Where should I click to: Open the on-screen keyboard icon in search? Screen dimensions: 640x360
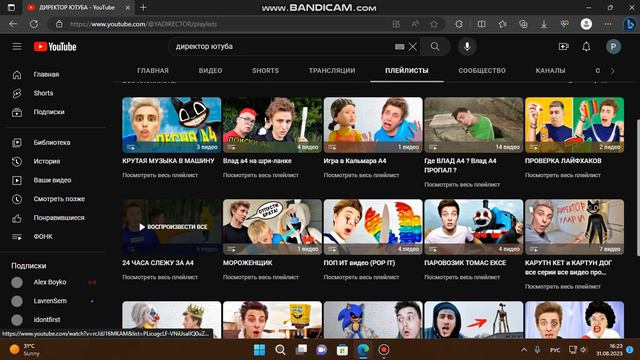[x=400, y=47]
